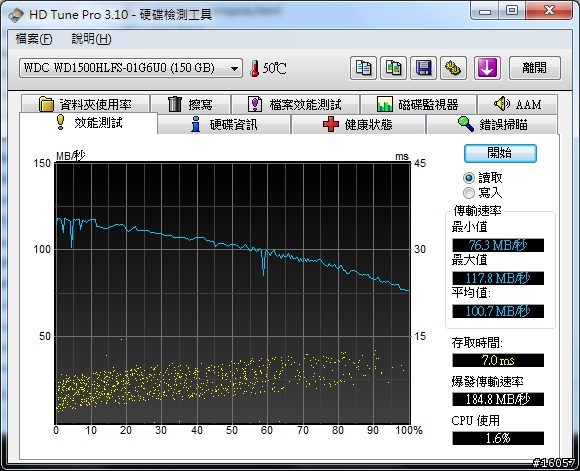Click the save screenshot floppy disk icon
The image size is (580, 471).
pyautogui.click(x=424, y=68)
